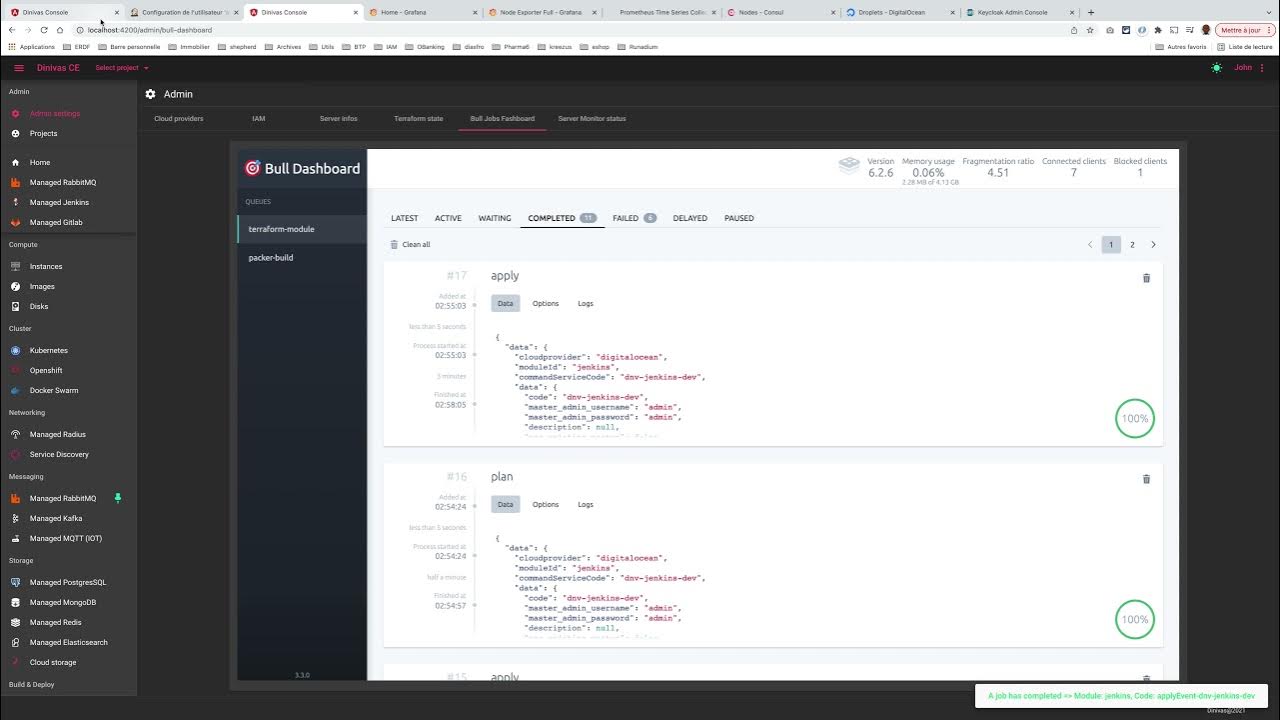Click the Admin settings icon in sidebar
Image resolution: width=1280 pixels, height=720 pixels.
(16, 114)
